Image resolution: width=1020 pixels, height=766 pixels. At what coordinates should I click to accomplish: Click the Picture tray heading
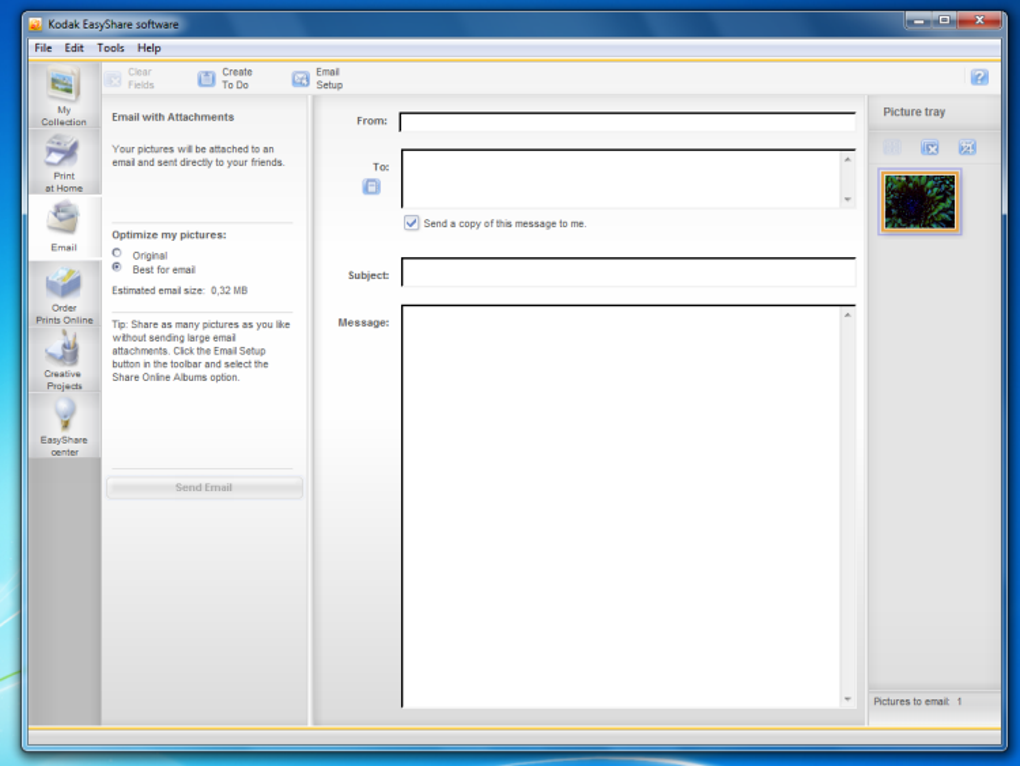coord(914,112)
